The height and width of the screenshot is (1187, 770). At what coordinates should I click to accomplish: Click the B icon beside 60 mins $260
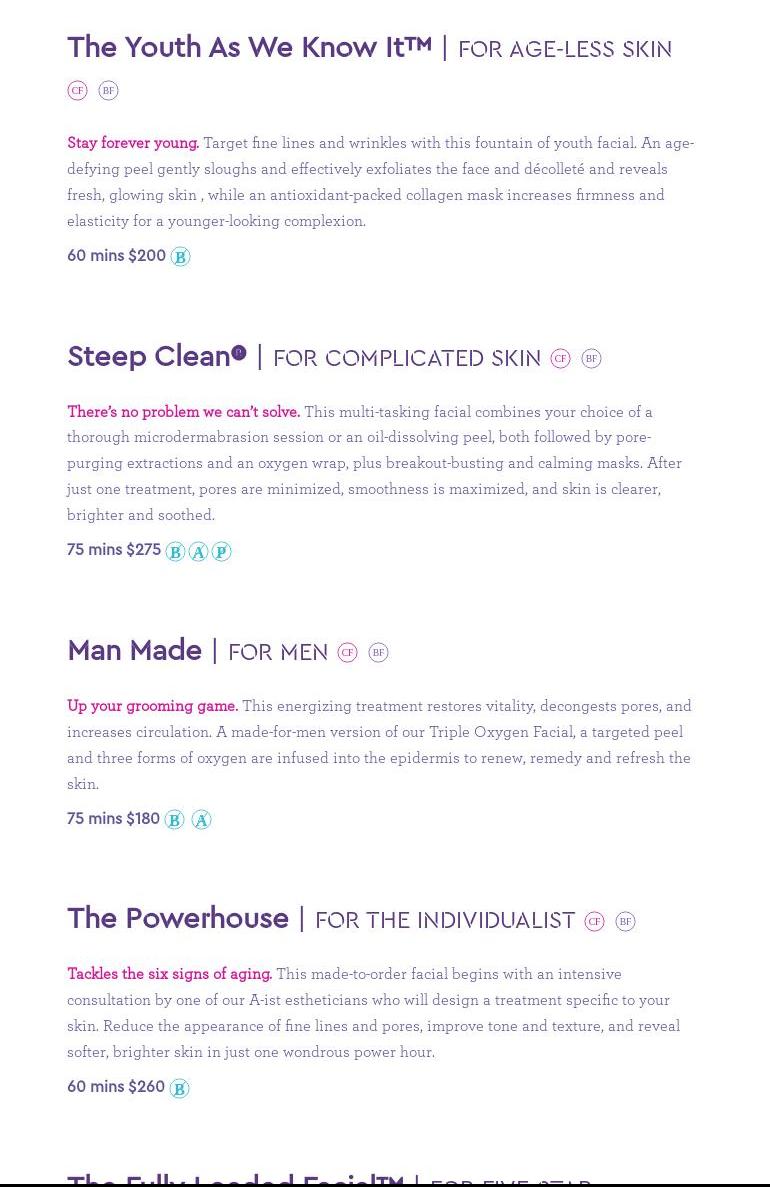179,1088
